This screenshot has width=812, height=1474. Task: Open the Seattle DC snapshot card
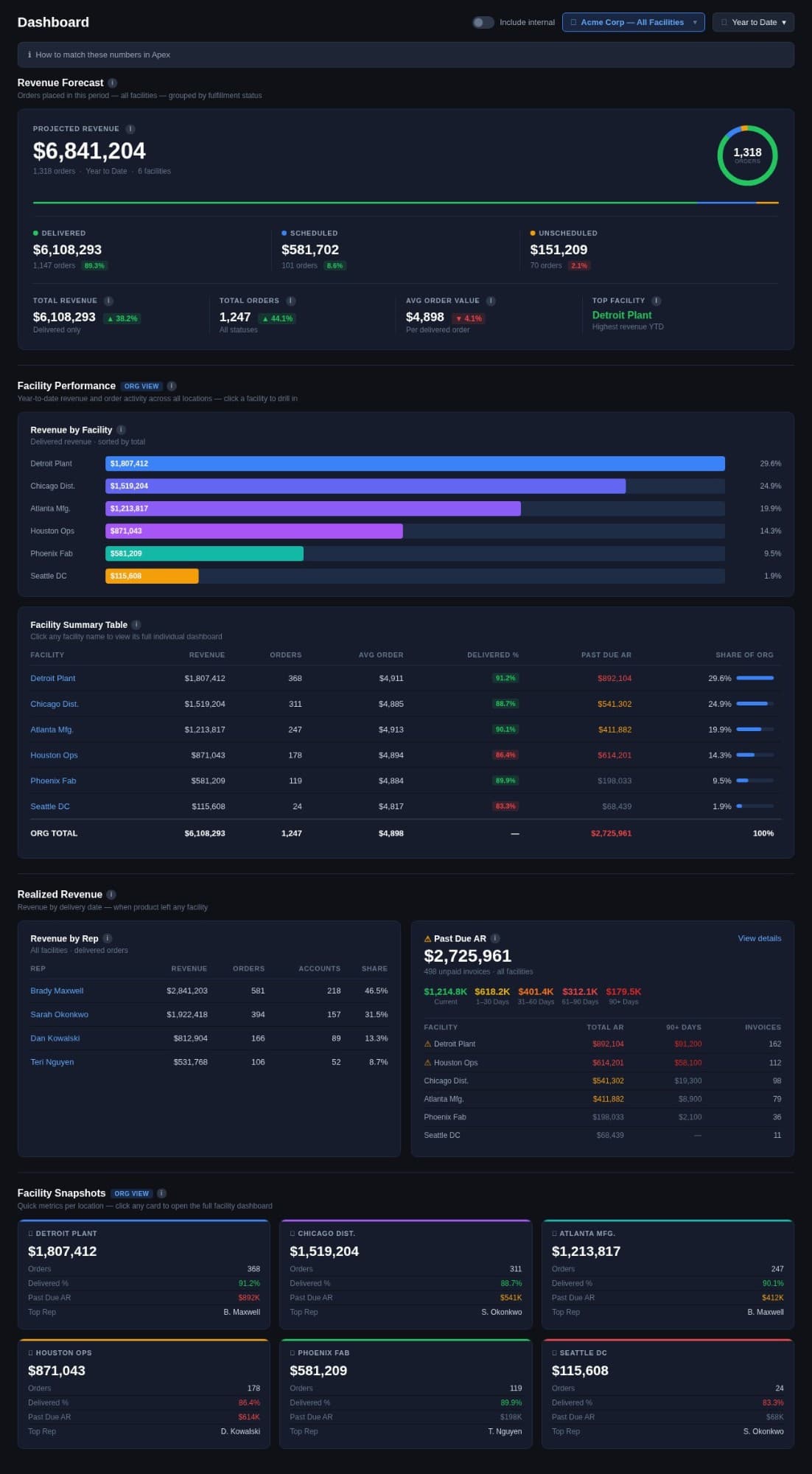(x=668, y=1394)
